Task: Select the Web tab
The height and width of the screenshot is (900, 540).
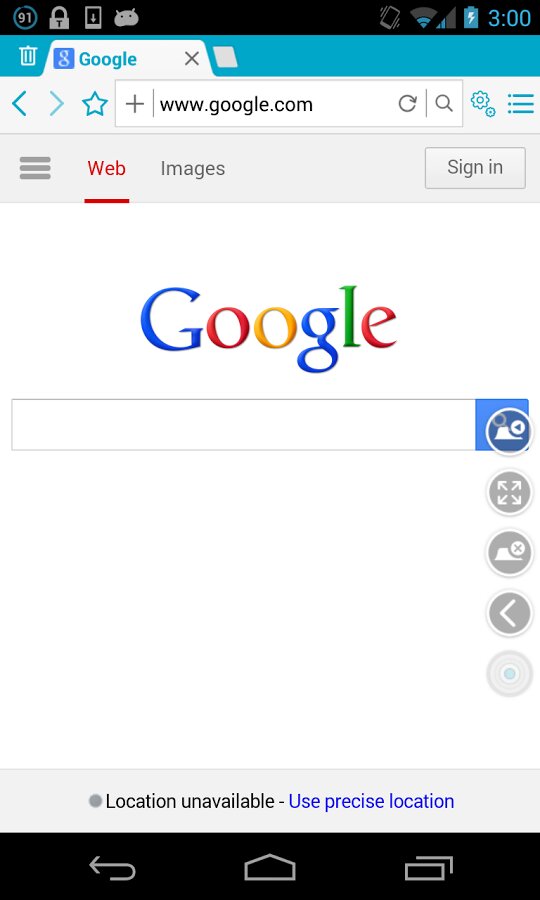Action: point(107,169)
